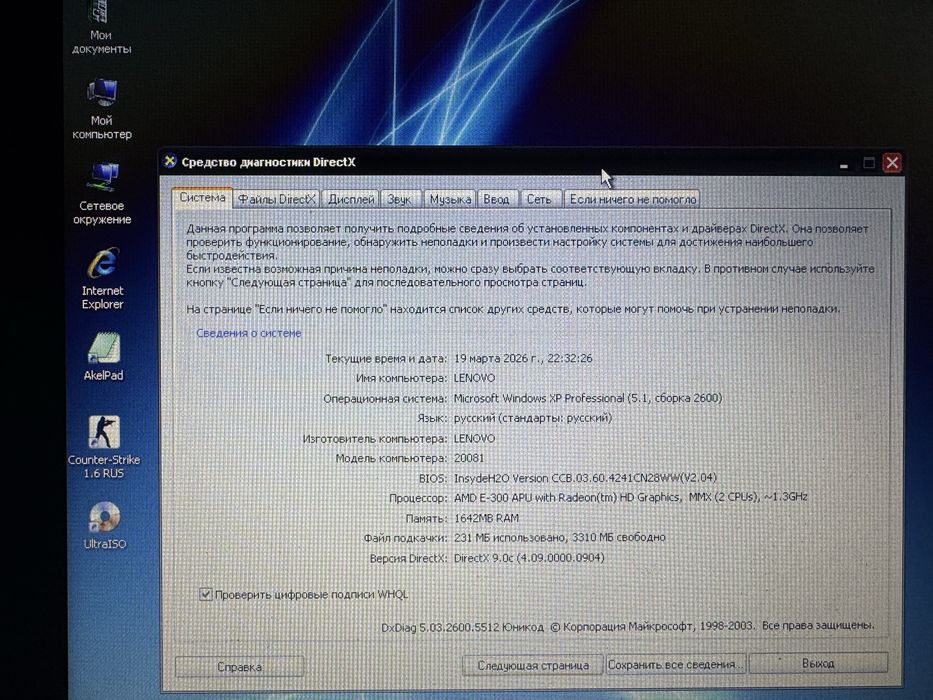Open the Если ничего не помогло tab
Image resolution: width=933 pixels, height=700 pixels.
tap(633, 199)
